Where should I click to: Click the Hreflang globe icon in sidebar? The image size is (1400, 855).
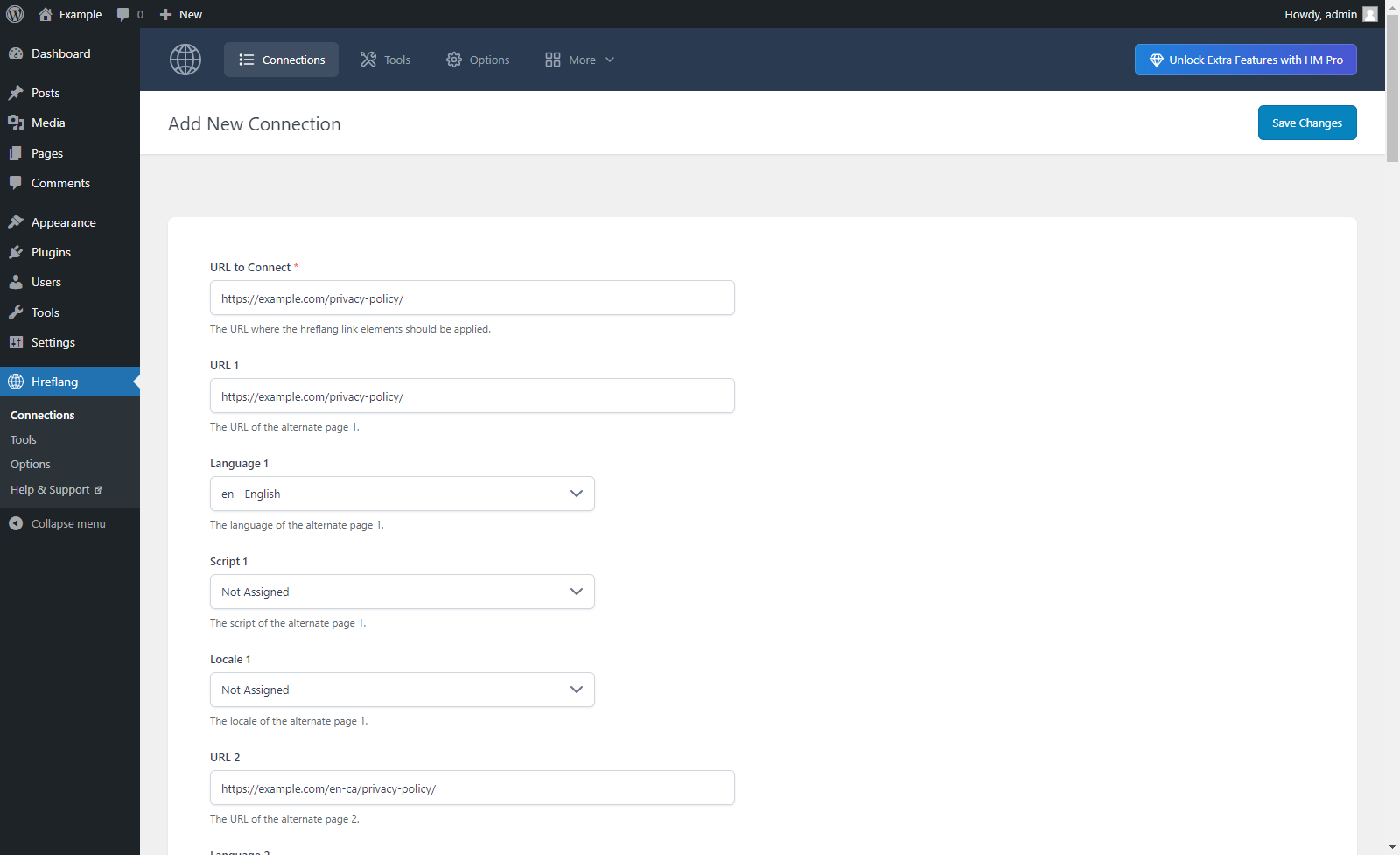[16, 382]
